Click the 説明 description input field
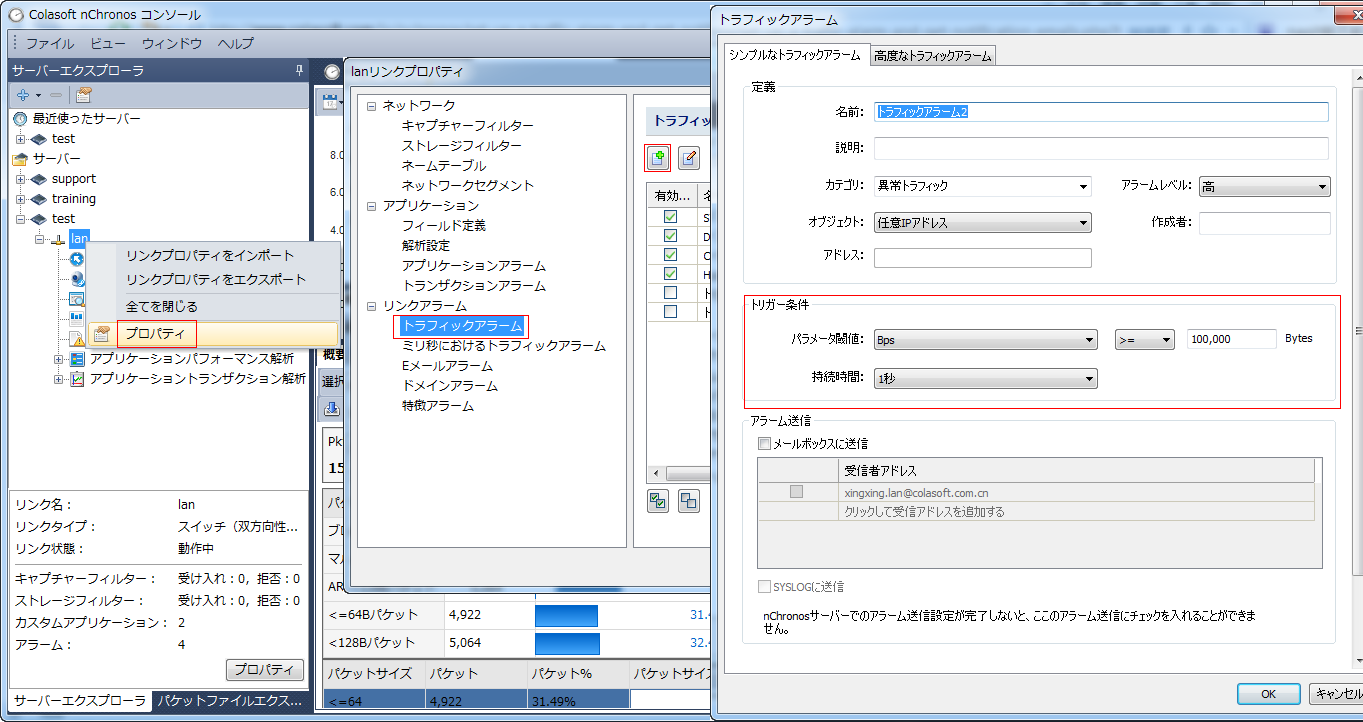The width and height of the screenshot is (1363, 722). [x=1100, y=148]
